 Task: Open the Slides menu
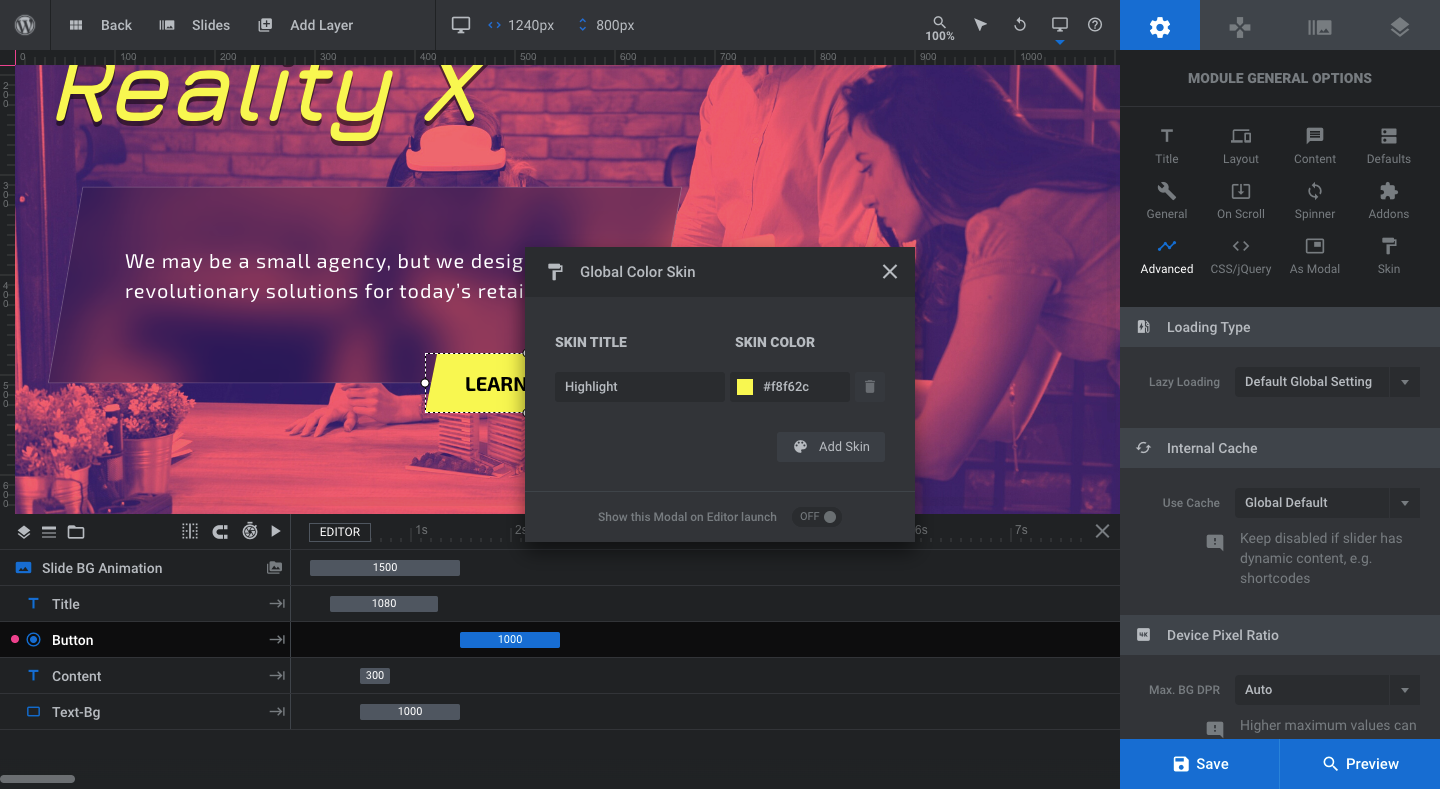pos(195,25)
